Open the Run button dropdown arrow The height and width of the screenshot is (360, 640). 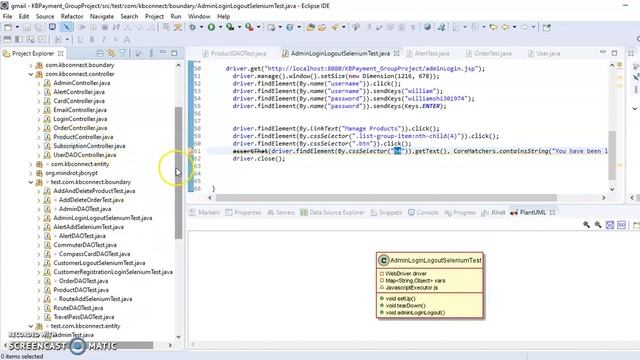tap(220, 27)
